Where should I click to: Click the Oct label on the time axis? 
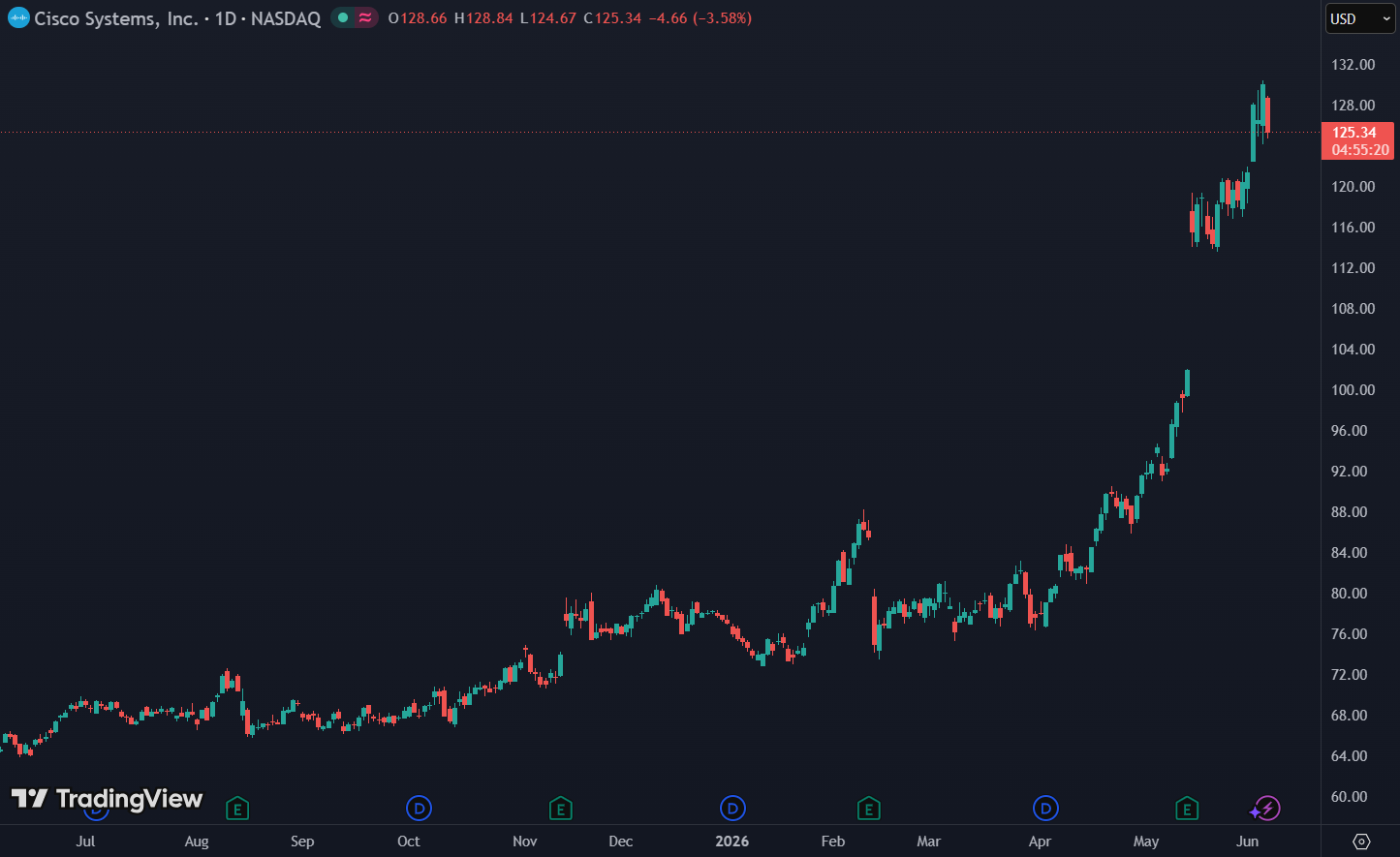[409, 842]
